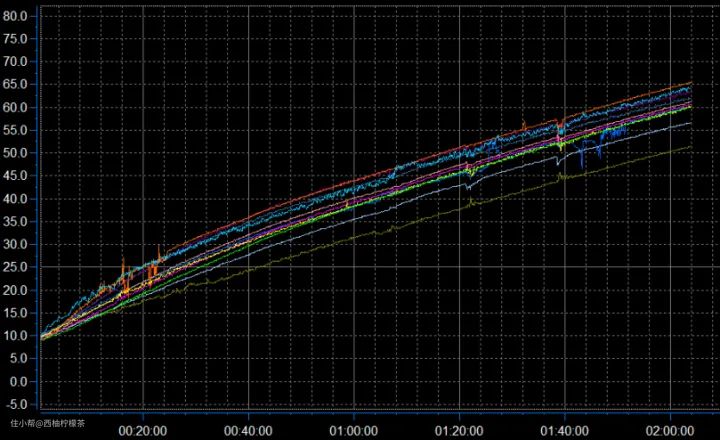
Task: Select the 20.0 value on vertical axis
Action: click(x=17, y=290)
